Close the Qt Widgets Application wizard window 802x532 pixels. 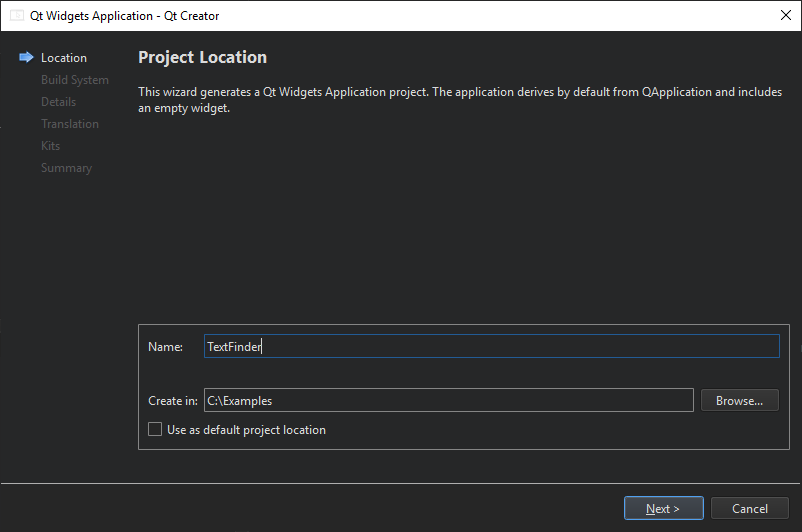point(784,16)
